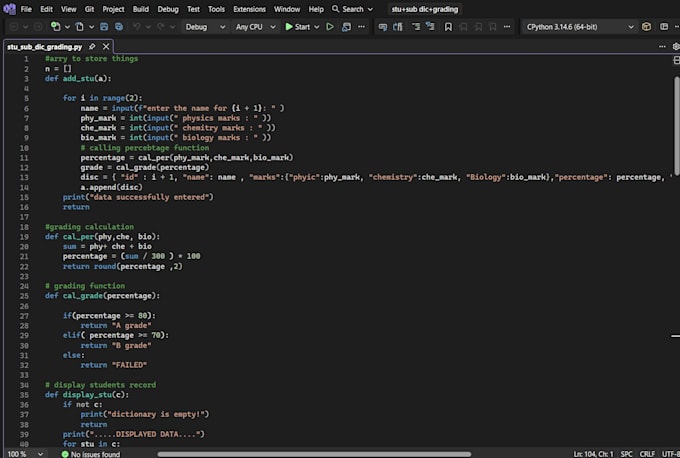
Task: Click the Python interactive window icon
Action: point(664,27)
